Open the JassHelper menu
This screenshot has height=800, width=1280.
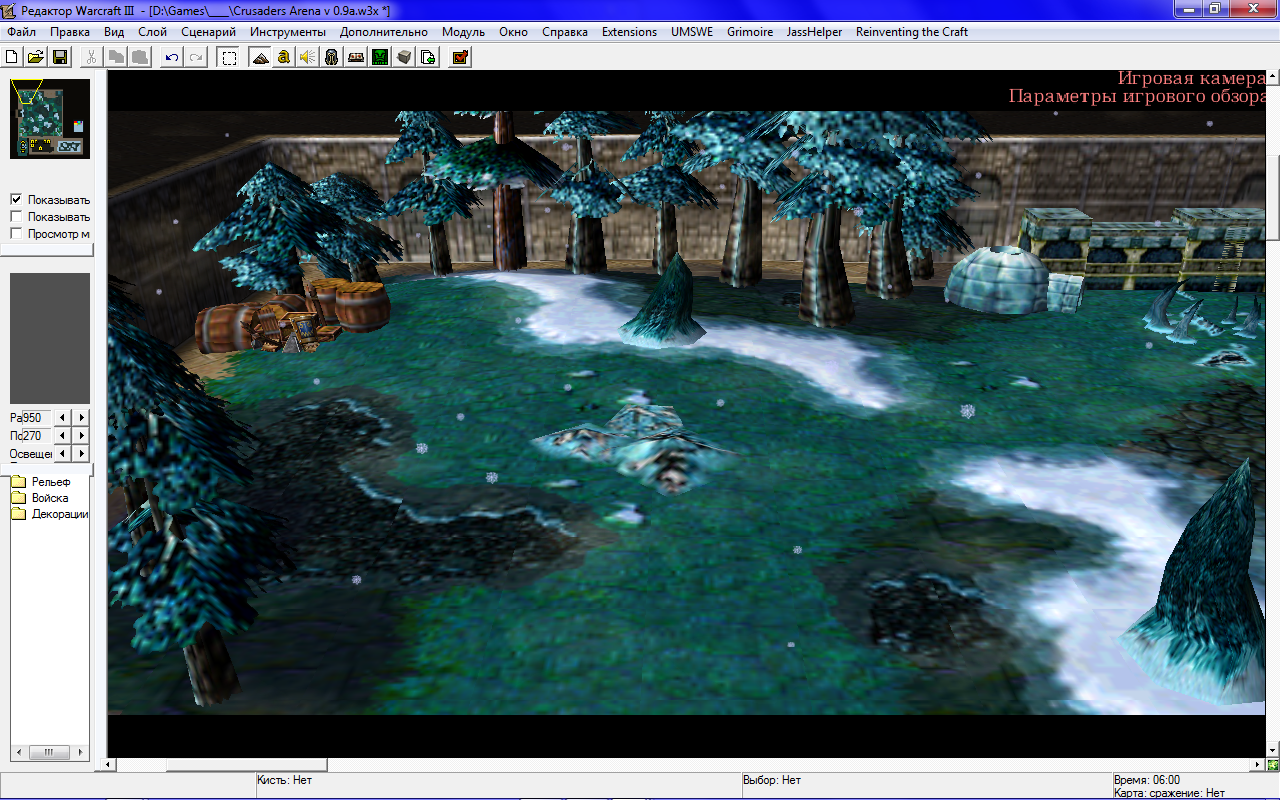tap(815, 32)
